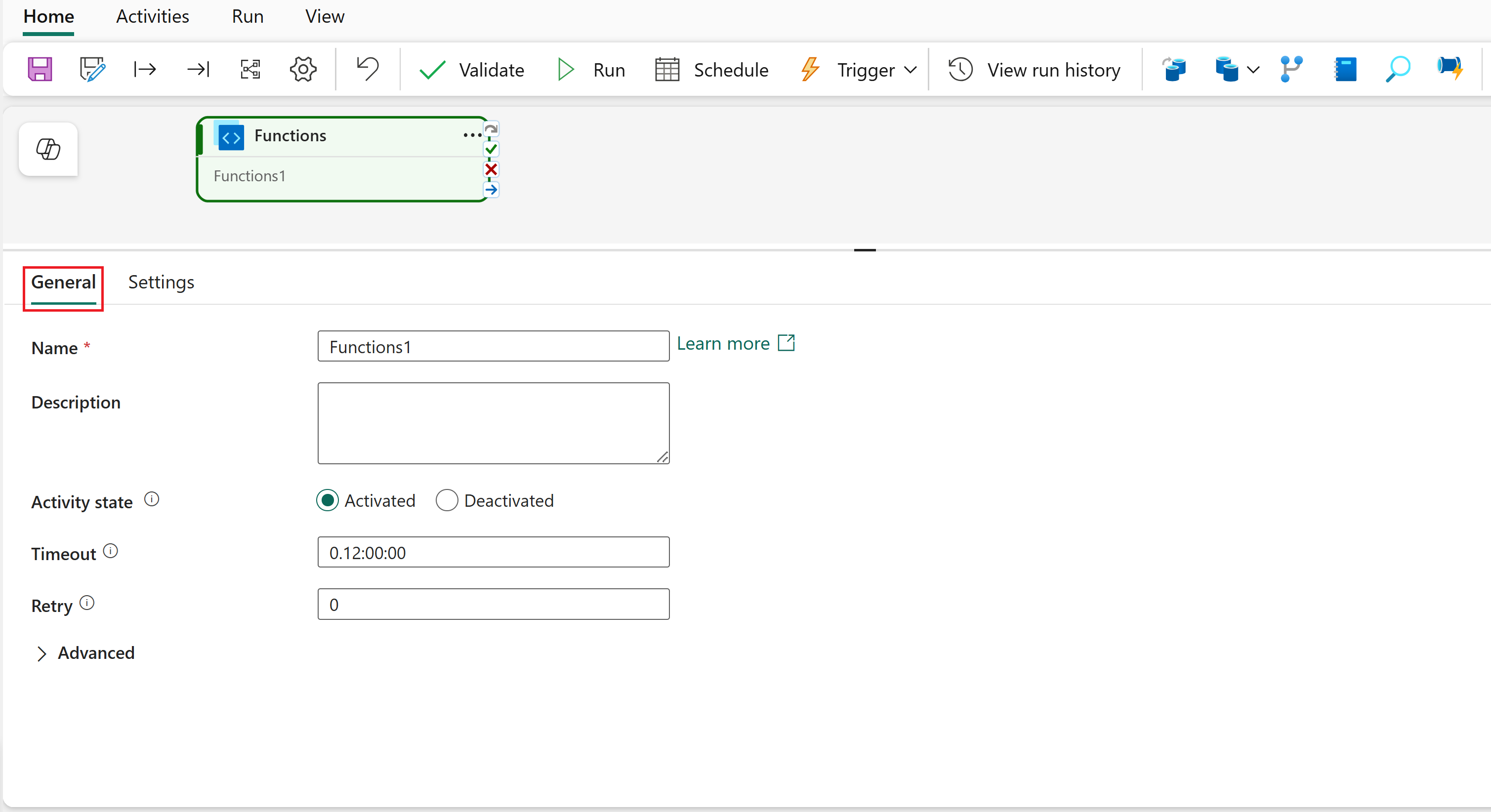Open the Save as option

pos(92,69)
